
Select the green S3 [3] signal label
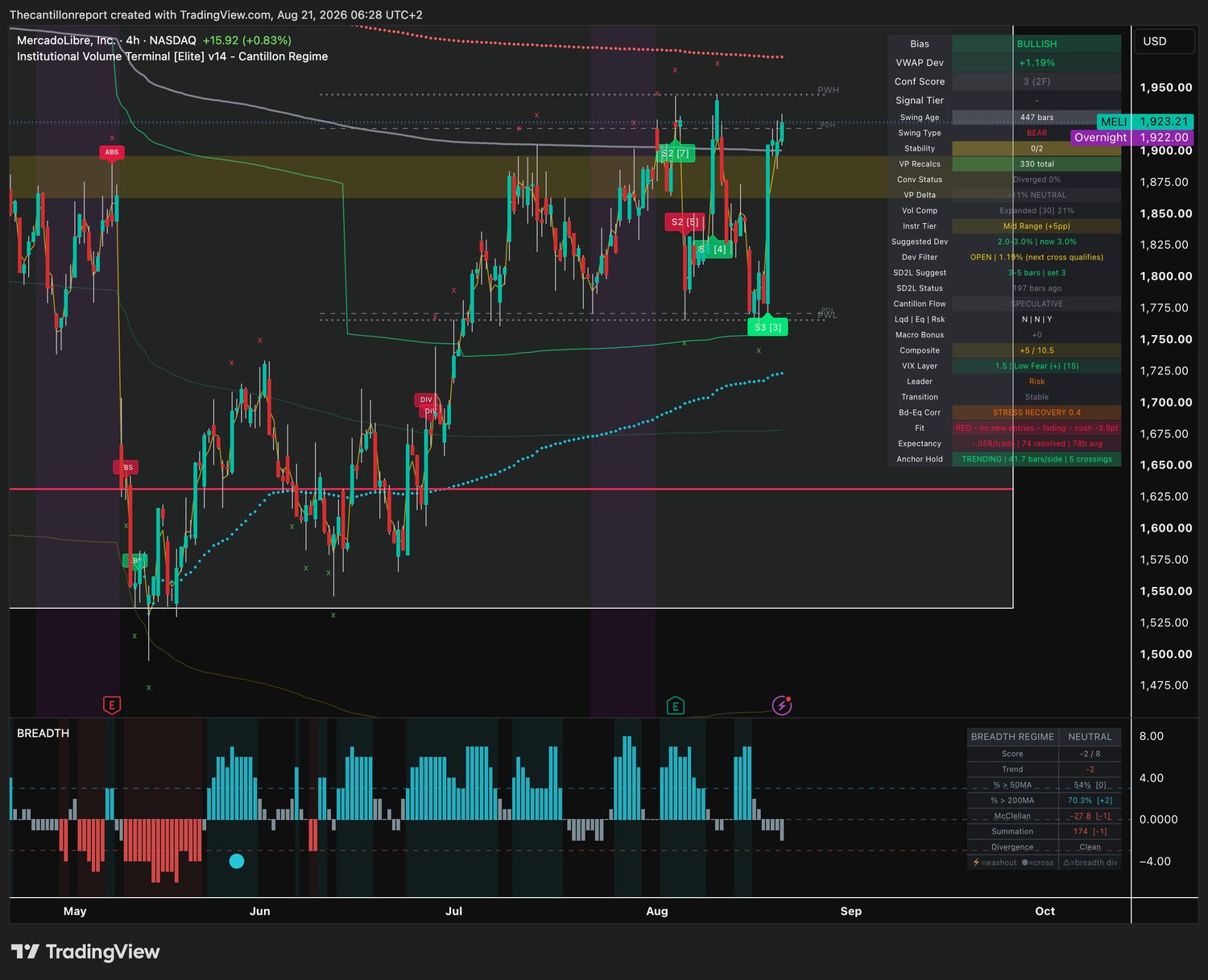(767, 327)
